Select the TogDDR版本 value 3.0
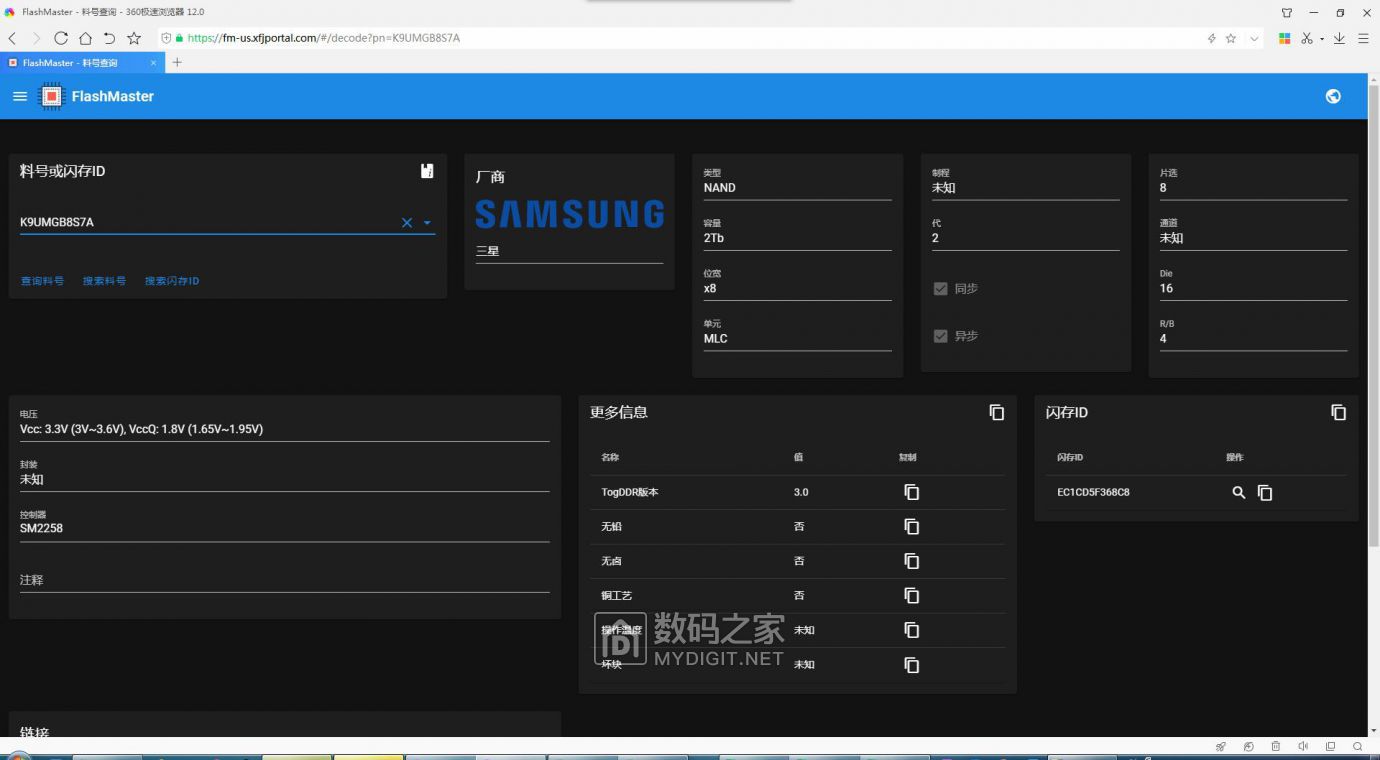1380x760 pixels. [801, 492]
